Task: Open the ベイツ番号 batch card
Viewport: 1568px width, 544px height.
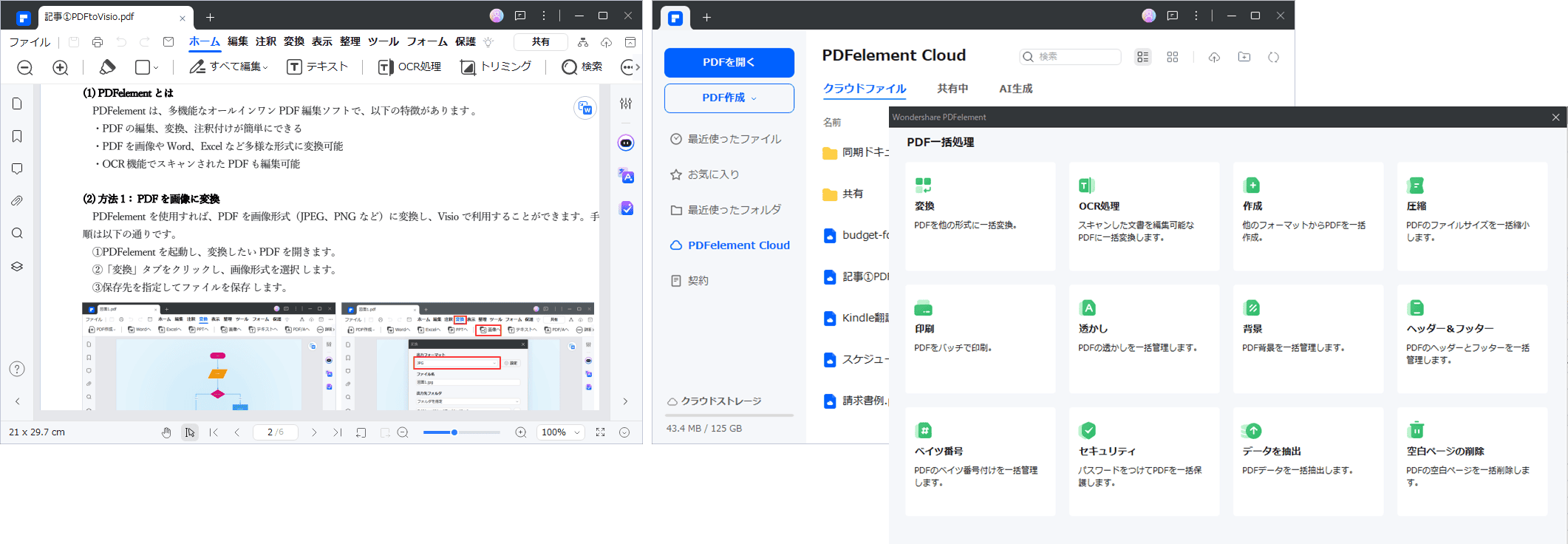Action: pos(981,462)
